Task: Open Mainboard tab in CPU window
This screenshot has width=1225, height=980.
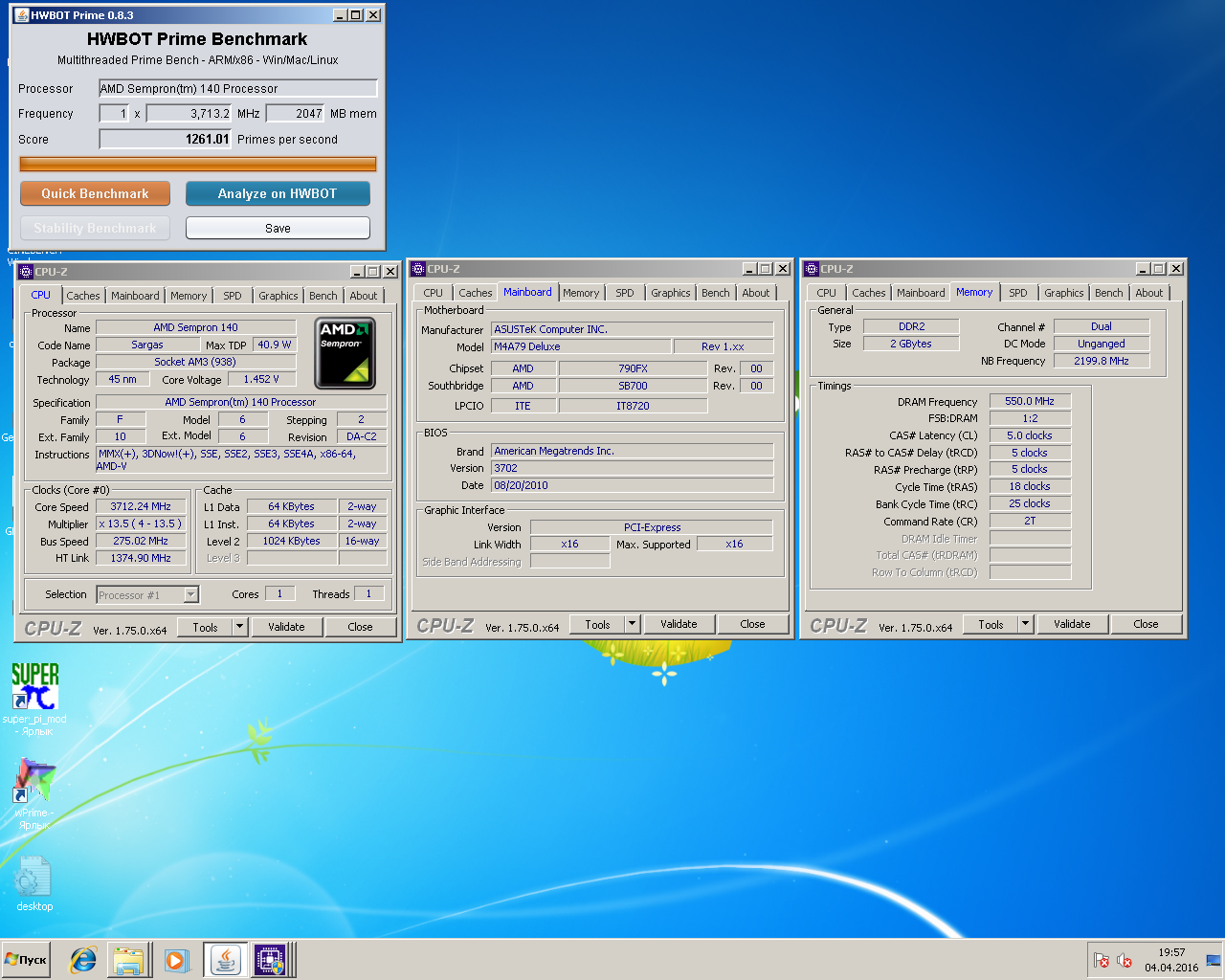Action: (x=136, y=296)
